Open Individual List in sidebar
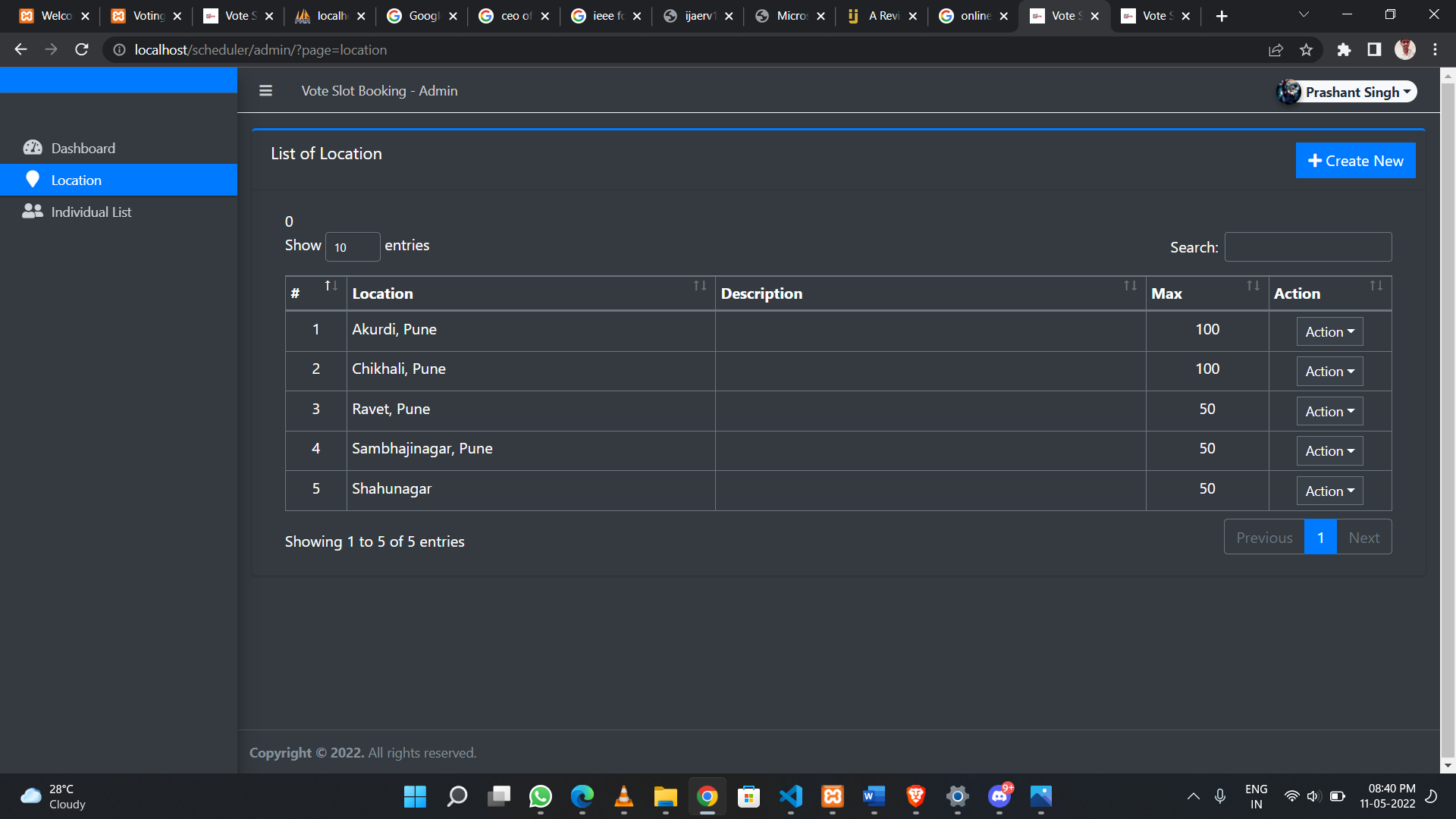Viewport: 1456px width, 819px height. (x=118, y=212)
